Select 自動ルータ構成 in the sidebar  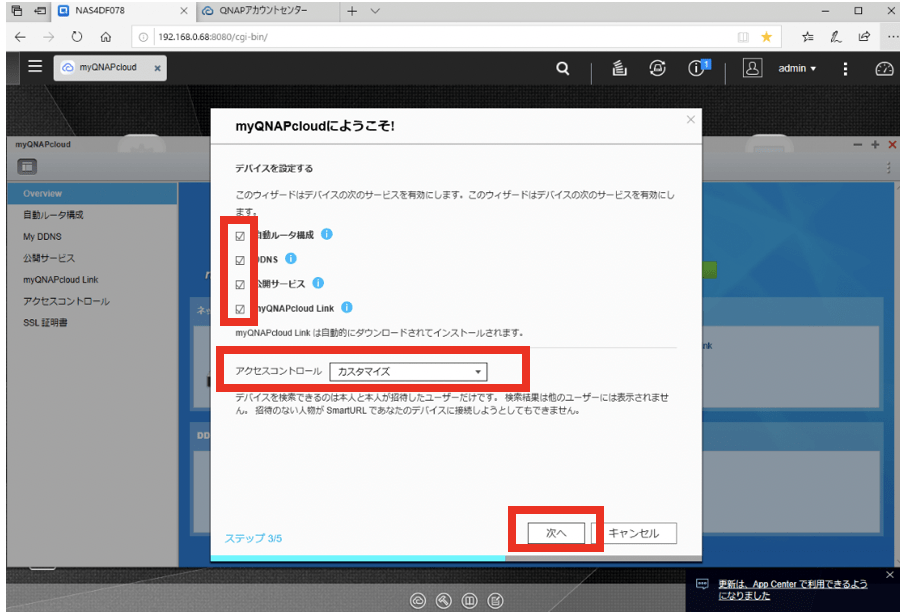(x=92, y=215)
